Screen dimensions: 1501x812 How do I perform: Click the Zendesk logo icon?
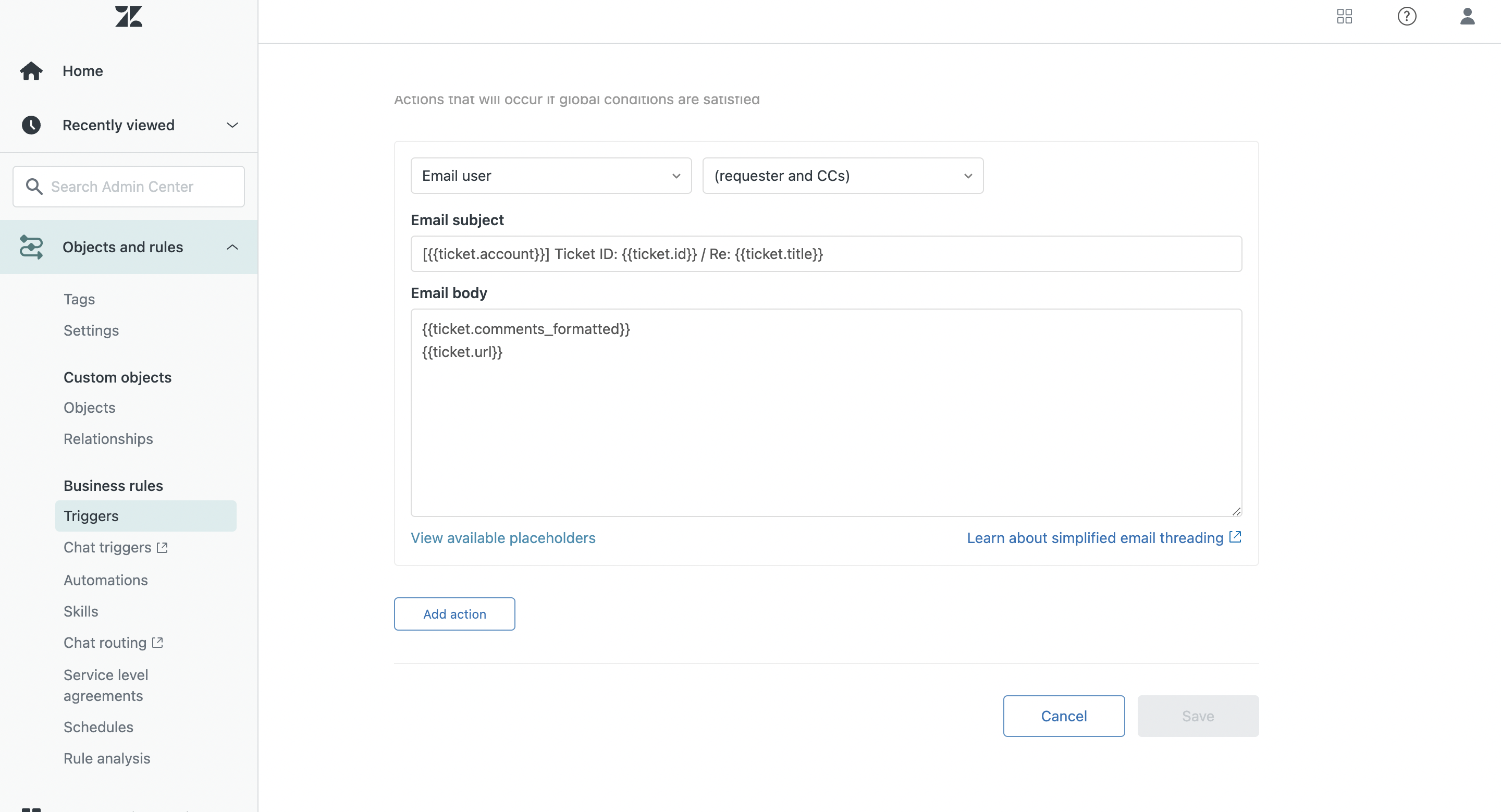[129, 16]
